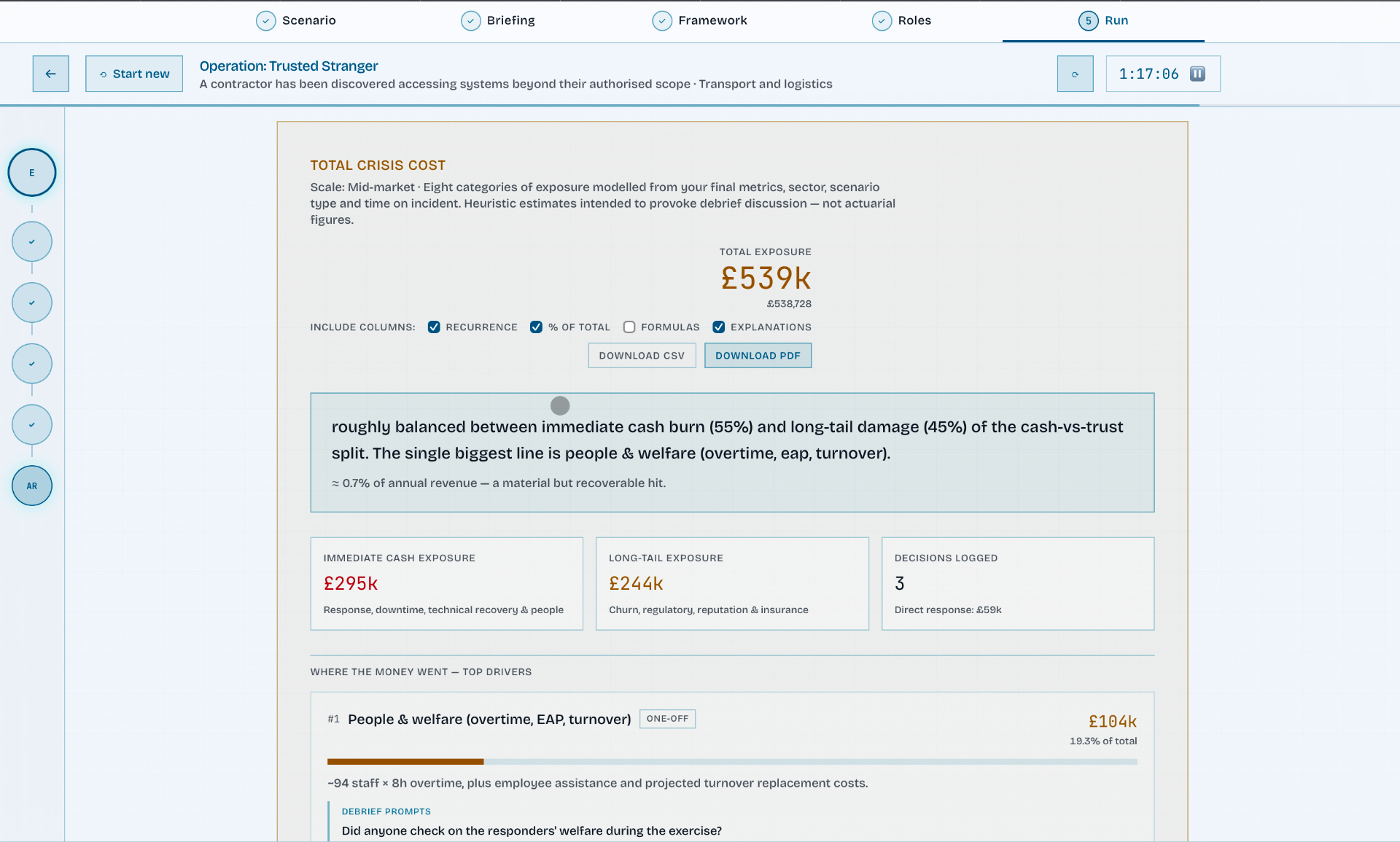Click the Roles checkmark icon

pos(882,20)
